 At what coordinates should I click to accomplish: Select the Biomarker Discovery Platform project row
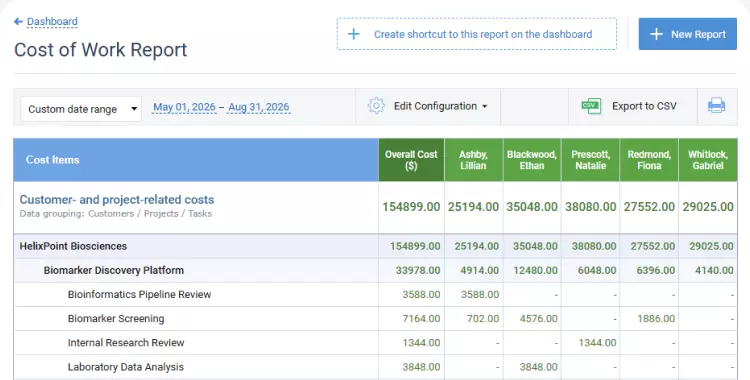click(x=375, y=270)
